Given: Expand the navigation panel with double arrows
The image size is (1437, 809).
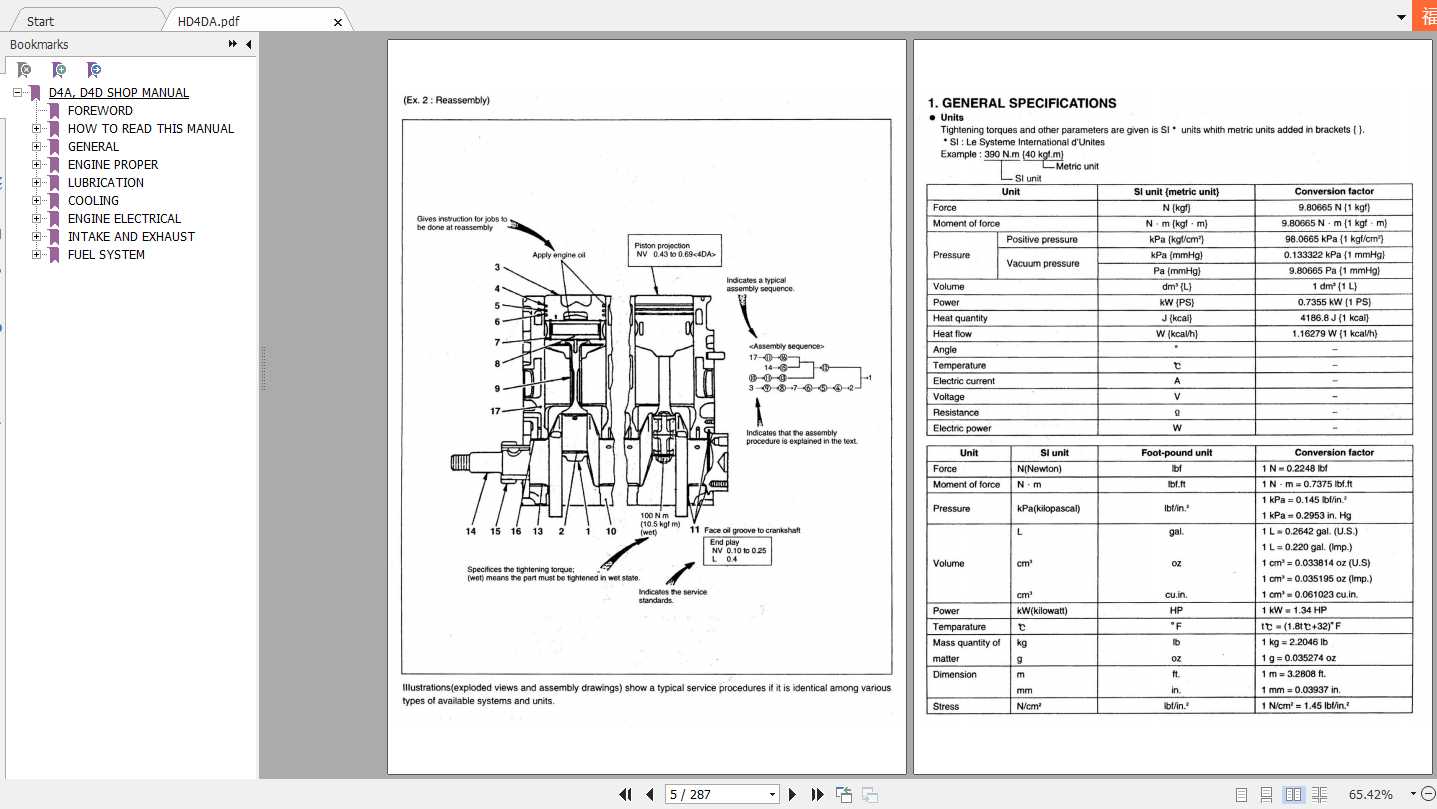Looking at the screenshot, I should click(x=232, y=44).
